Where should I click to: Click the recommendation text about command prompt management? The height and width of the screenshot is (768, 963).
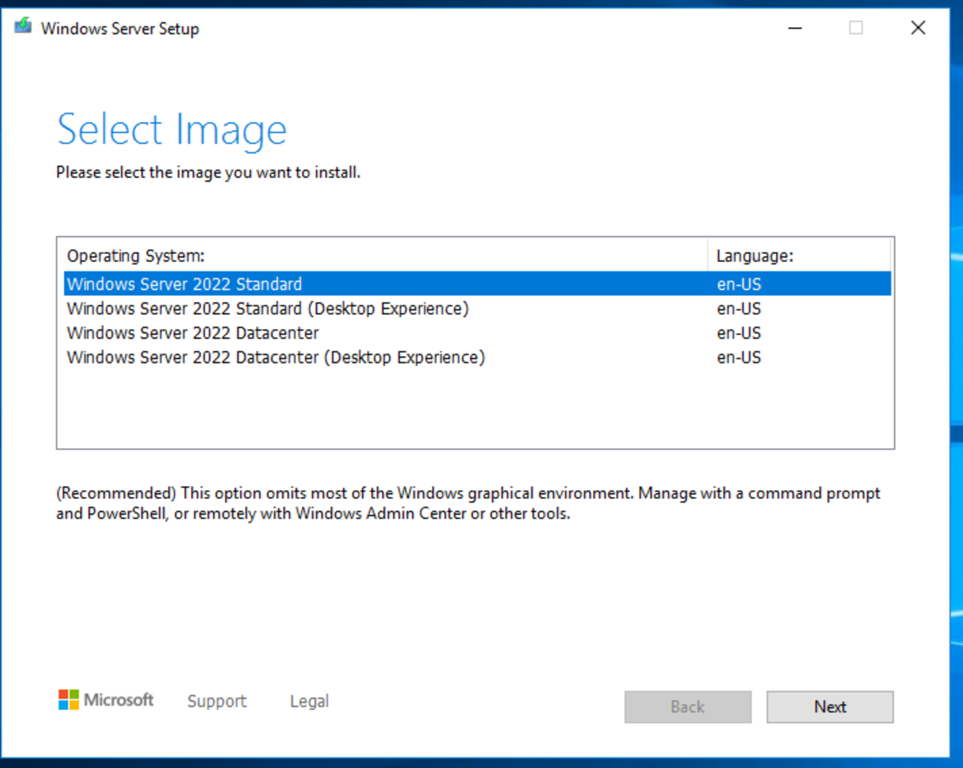pyautogui.click(x=467, y=503)
